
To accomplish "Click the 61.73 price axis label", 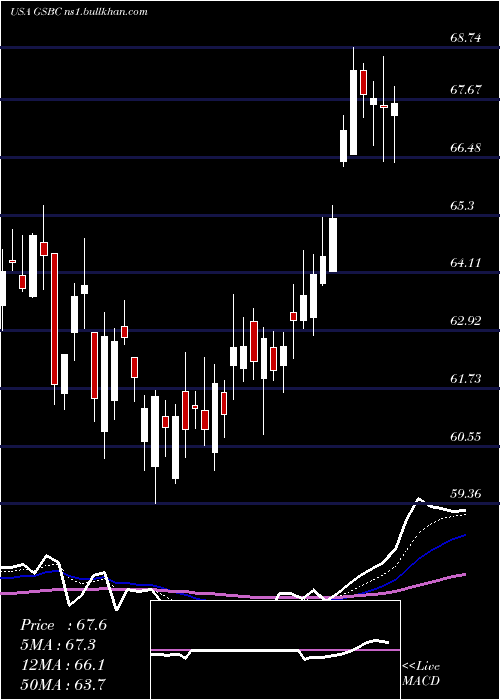I will click(466, 379).
